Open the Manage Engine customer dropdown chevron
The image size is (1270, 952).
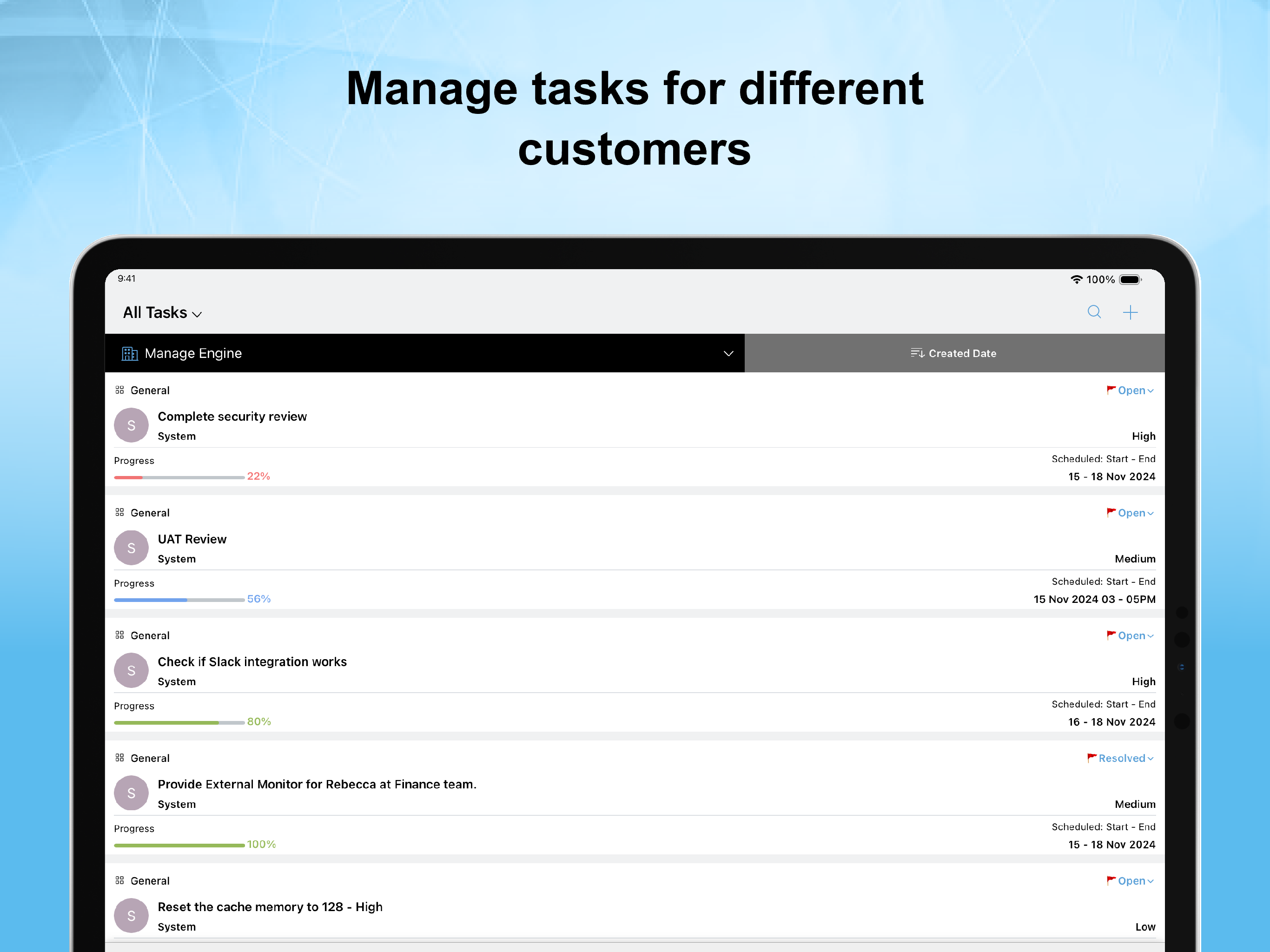(x=728, y=353)
